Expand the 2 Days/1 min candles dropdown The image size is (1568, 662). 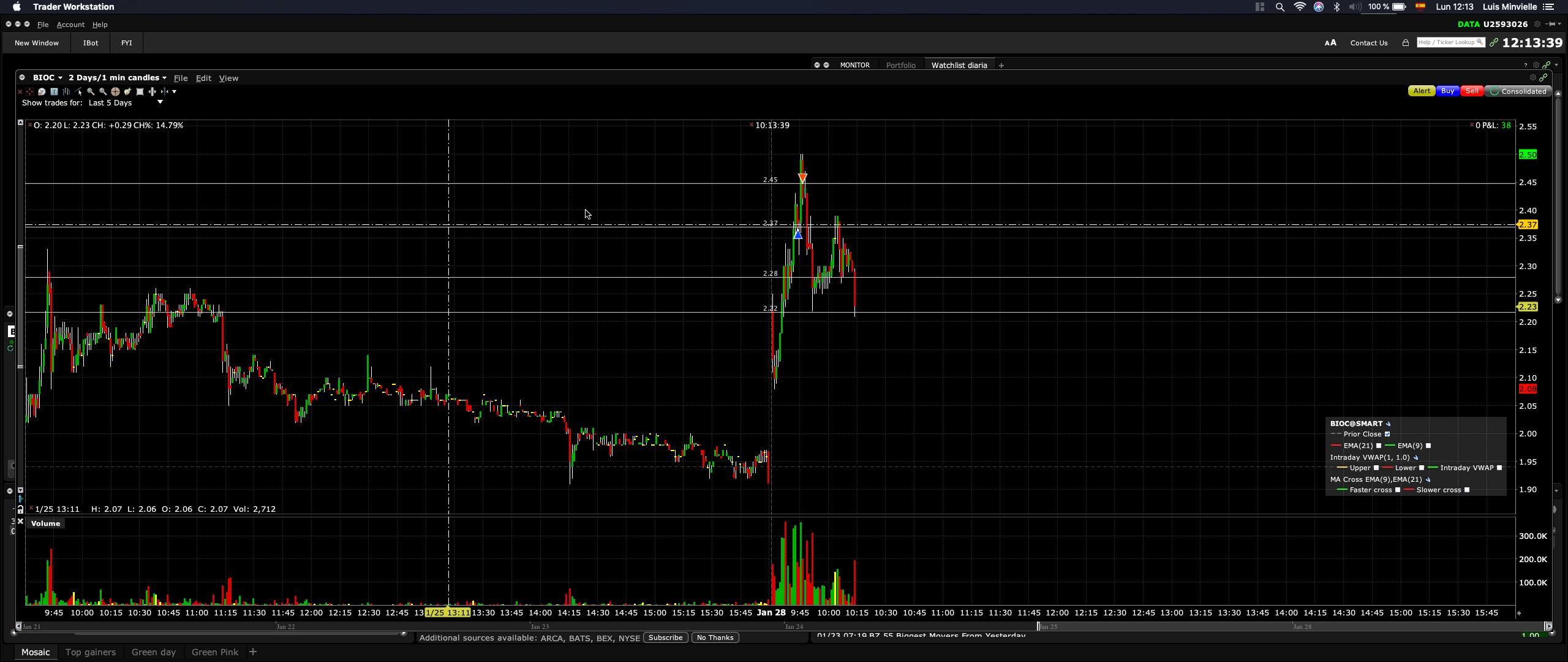click(164, 78)
